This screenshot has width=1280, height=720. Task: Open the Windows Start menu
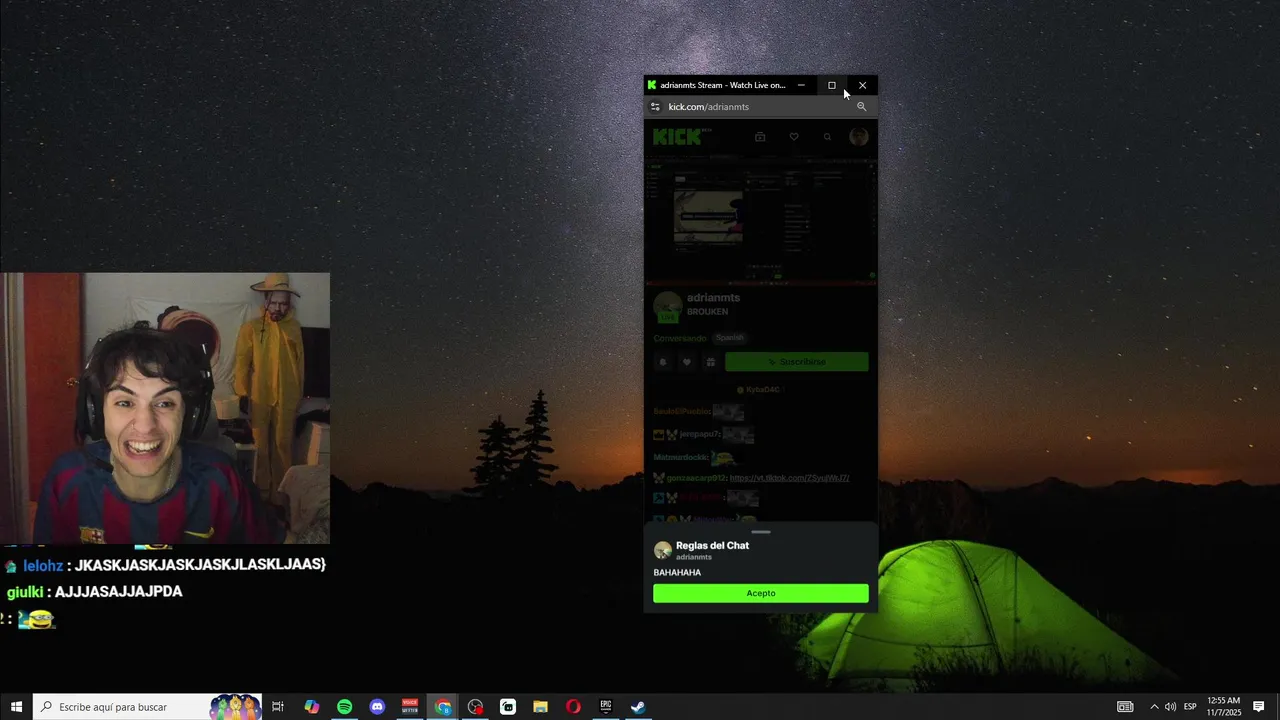pyautogui.click(x=16, y=707)
